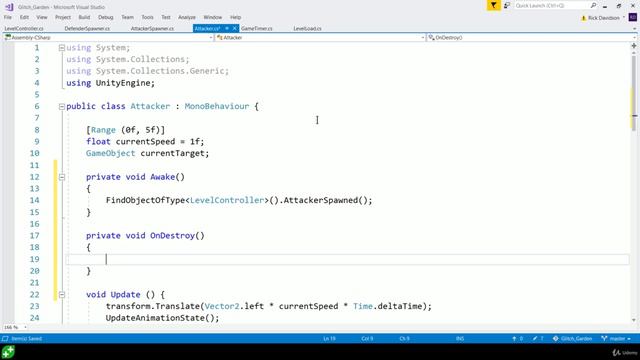Open the Team menu

coord(127,17)
